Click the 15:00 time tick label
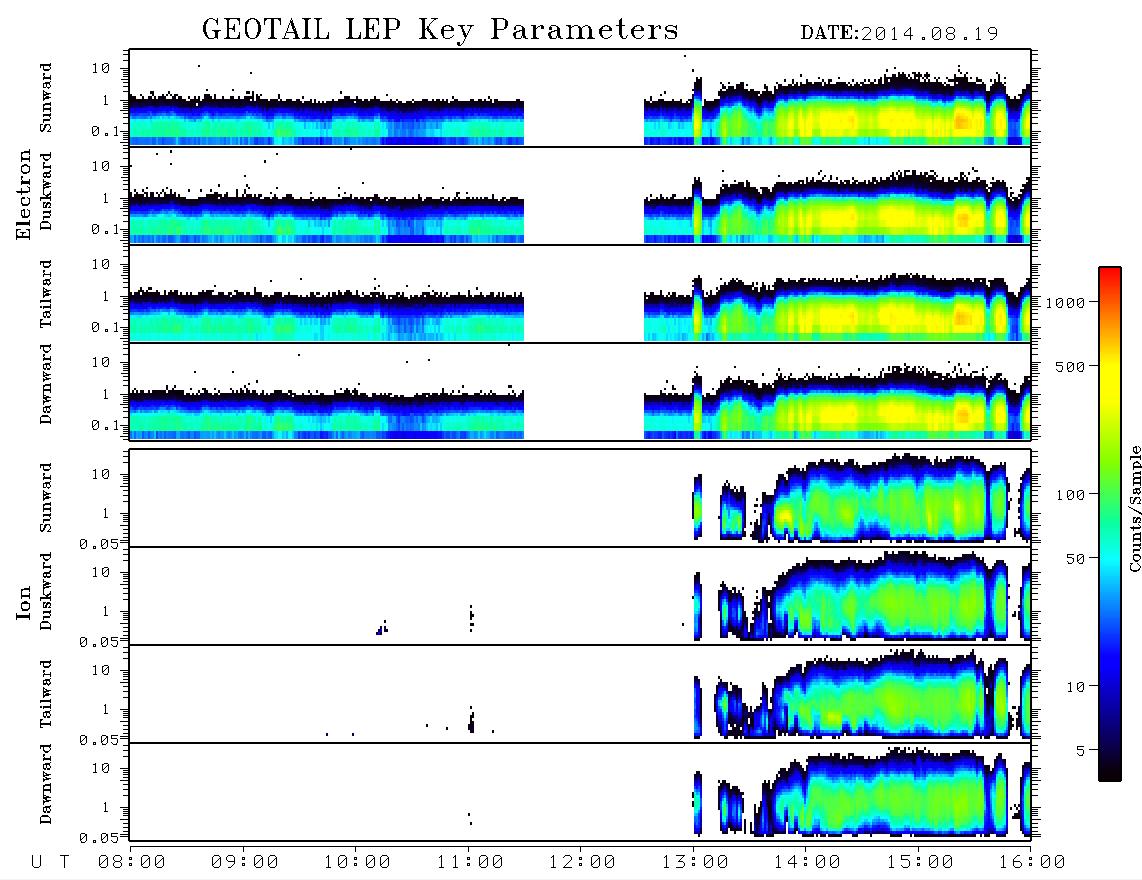This screenshot has width=1142, height=880. pos(920,862)
